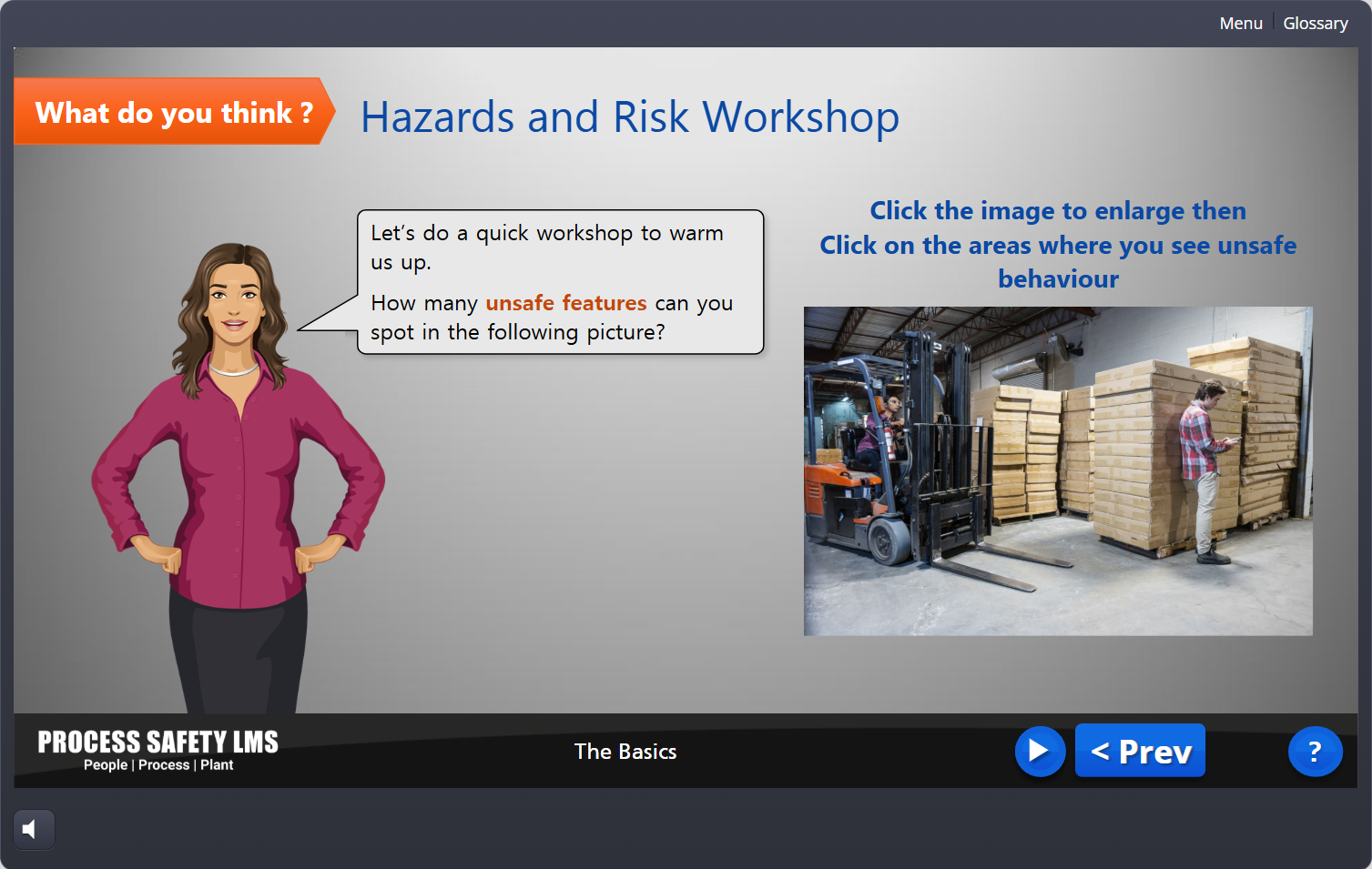Viewport: 1372px width, 869px height.
Task: Click the 'What do you think ?' banner
Action: [174, 112]
